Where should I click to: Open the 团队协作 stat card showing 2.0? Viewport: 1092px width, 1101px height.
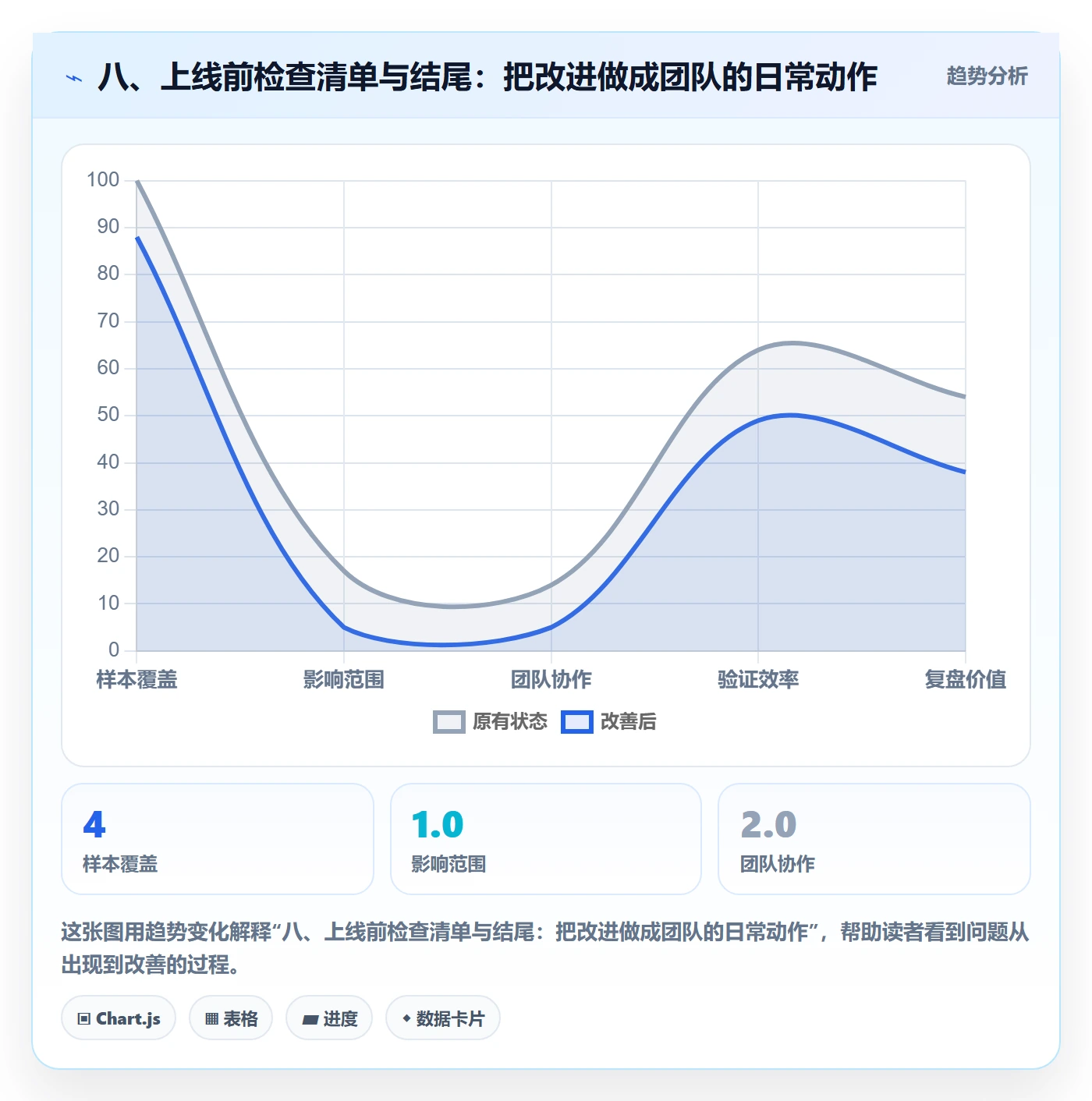[x=874, y=839]
